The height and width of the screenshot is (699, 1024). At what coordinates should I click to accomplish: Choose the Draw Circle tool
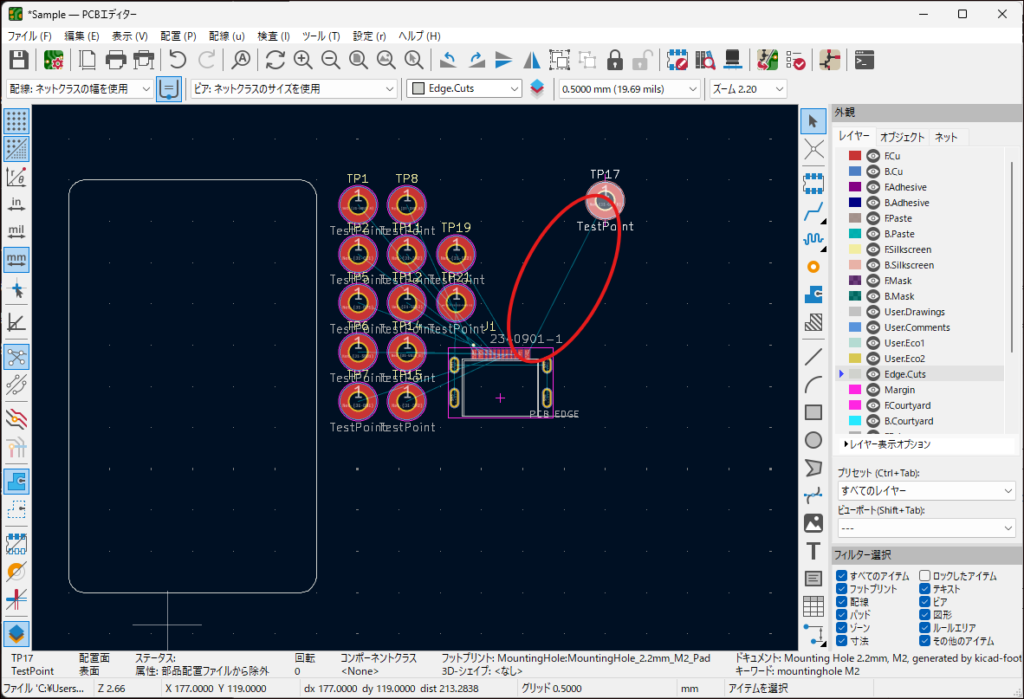(x=814, y=439)
